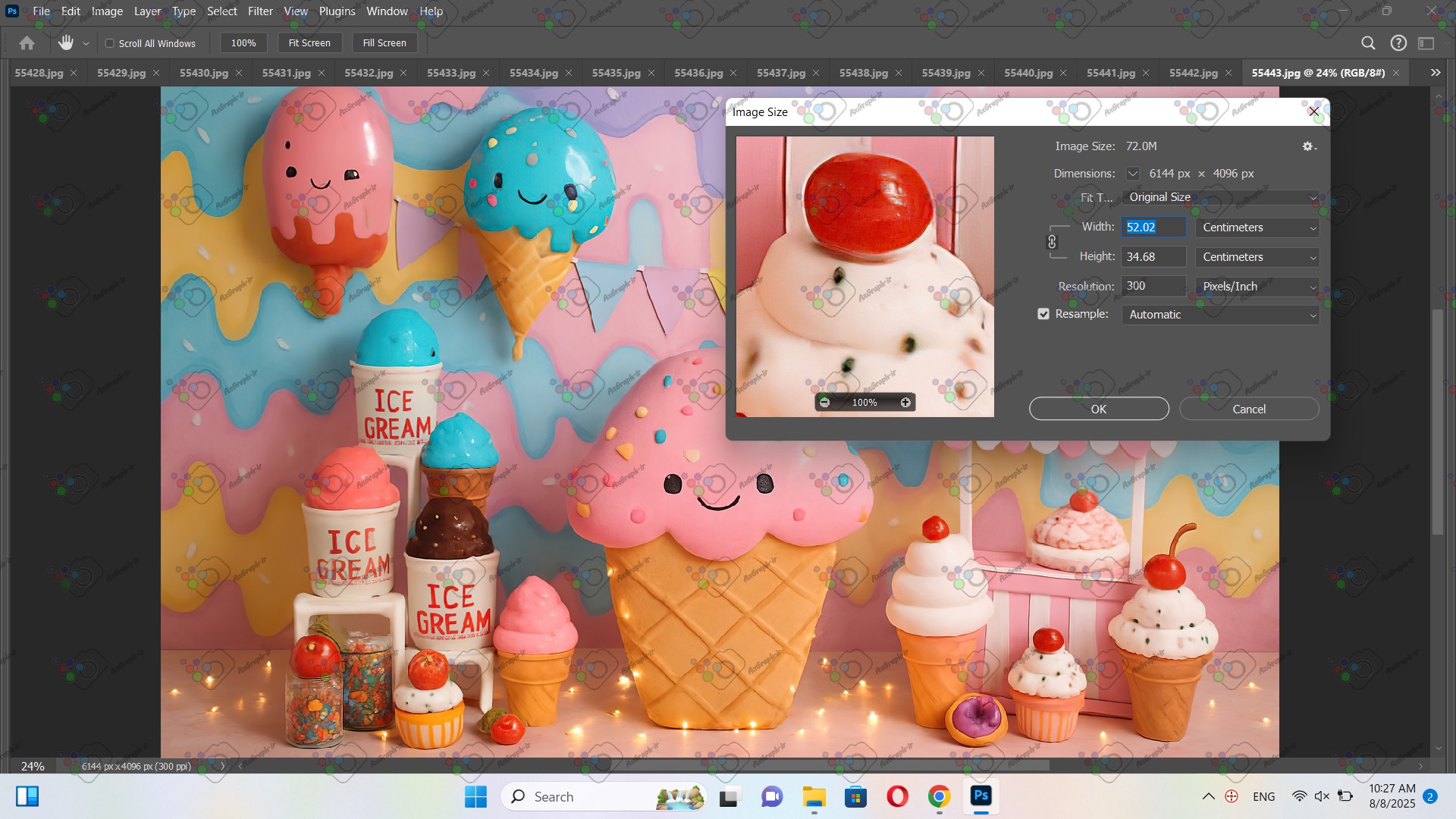Click the Search magnifier icon in Photoshop

click(x=1368, y=43)
